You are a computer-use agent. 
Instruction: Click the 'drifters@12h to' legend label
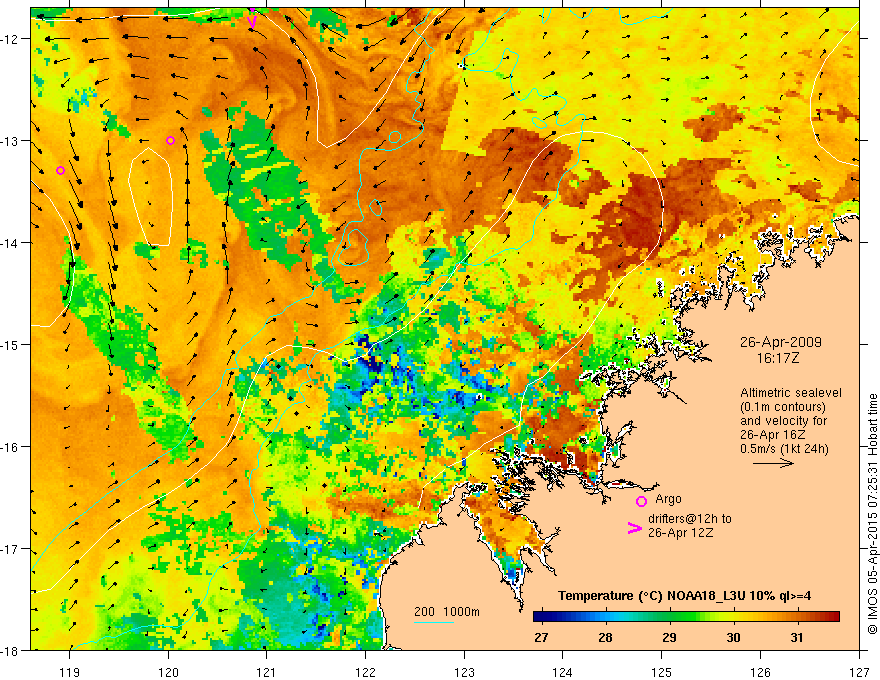coord(690,519)
